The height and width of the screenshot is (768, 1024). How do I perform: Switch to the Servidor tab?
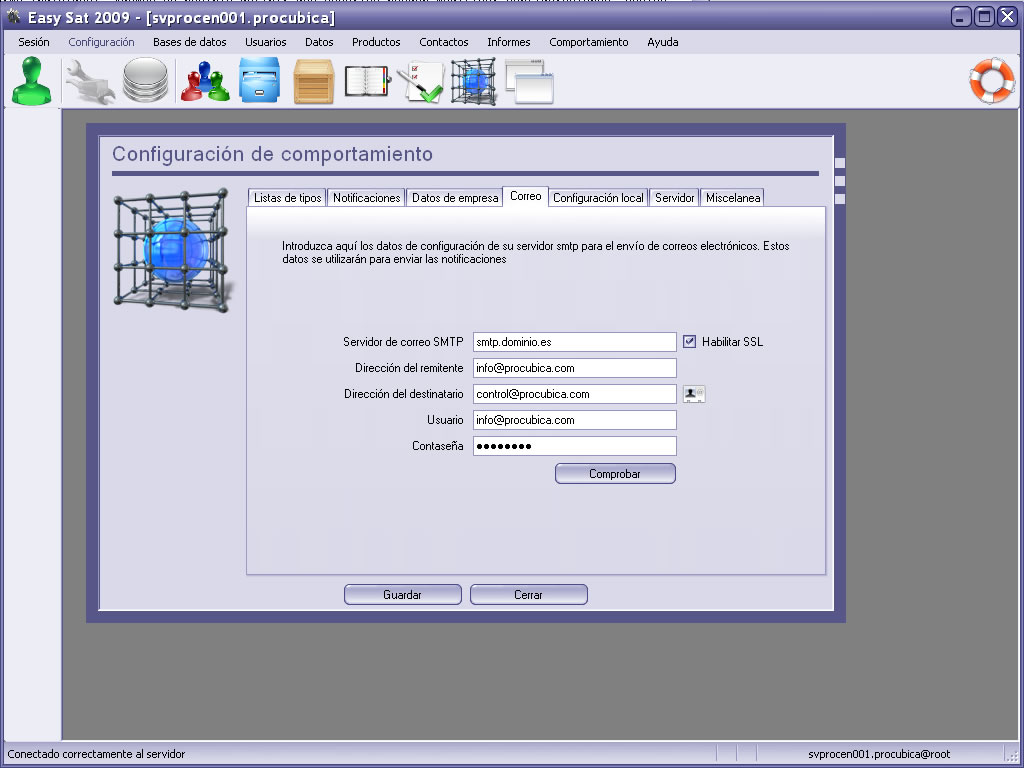pyautogui.click(x=675, y=198)
